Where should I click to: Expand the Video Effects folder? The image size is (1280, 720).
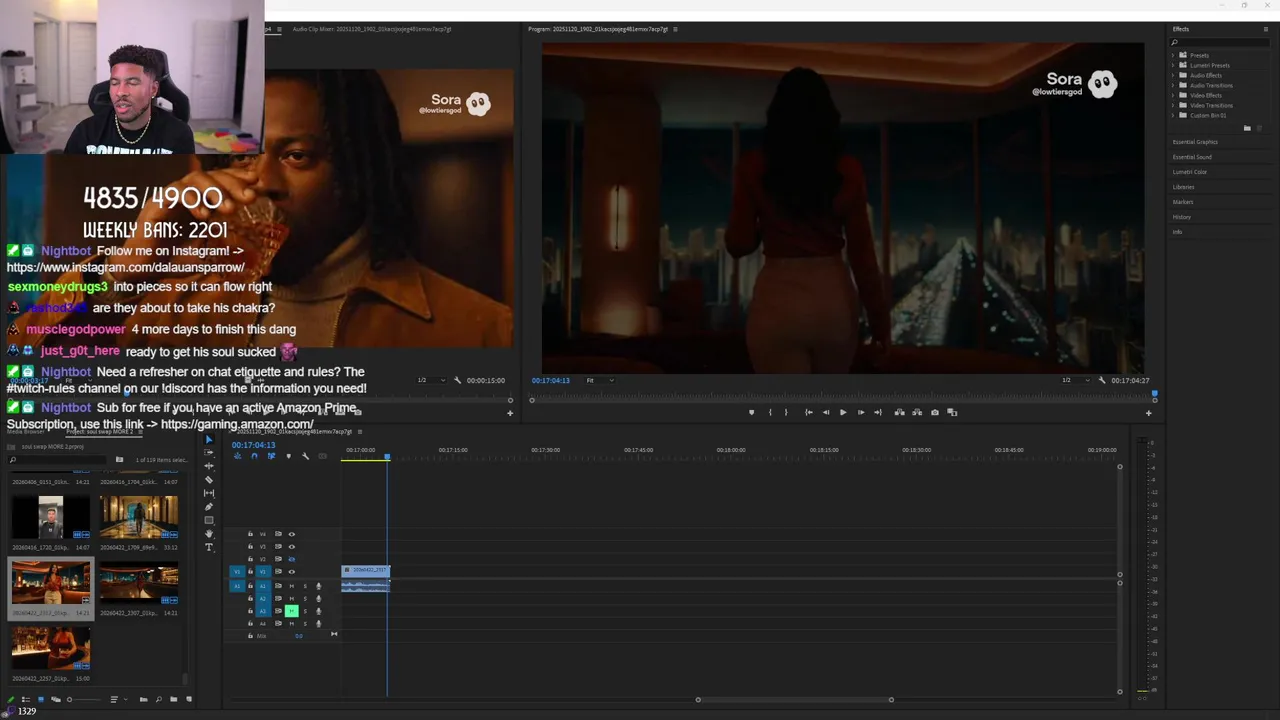(x=1174, y=95)
